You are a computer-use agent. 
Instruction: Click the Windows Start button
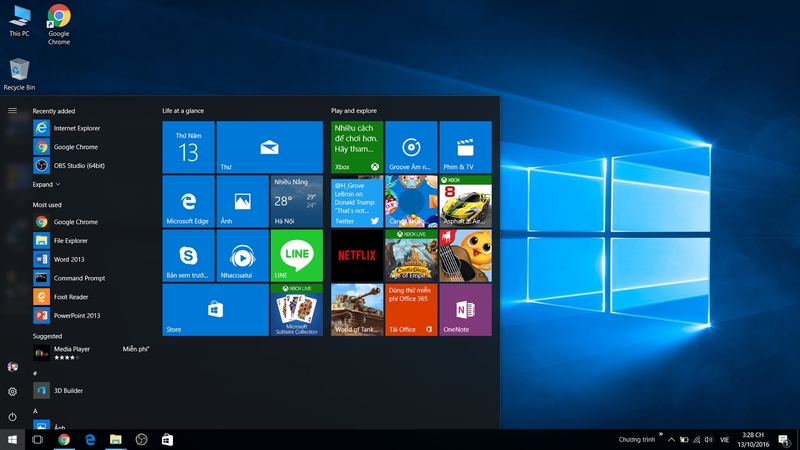pyautogui.click(x=12, y=439)
